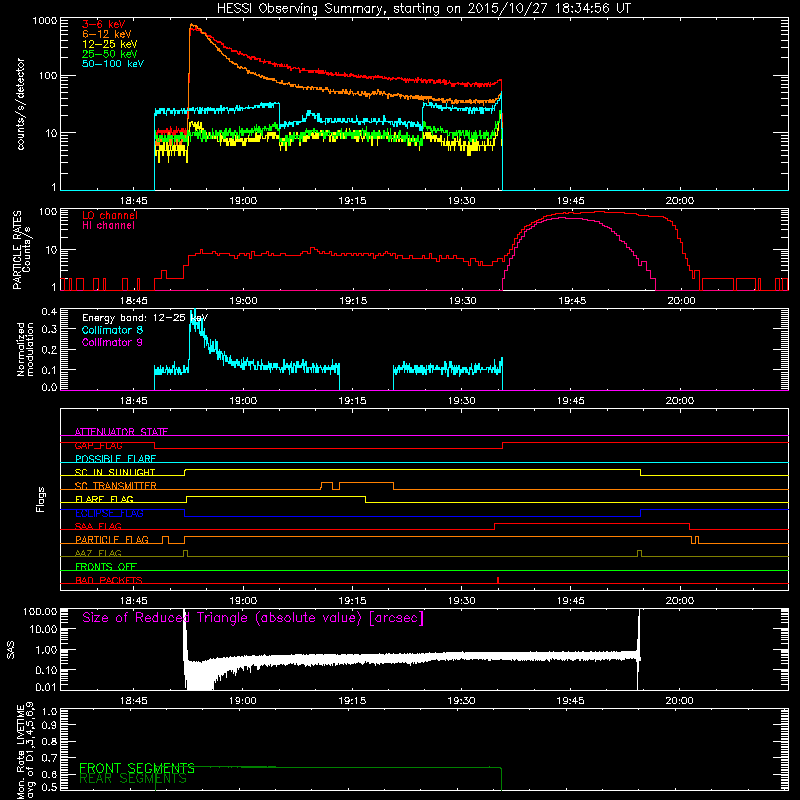The image size is (800, 800).
Task: Click the ATTENUATOR STATE flag label
Action: click(121, 432)
